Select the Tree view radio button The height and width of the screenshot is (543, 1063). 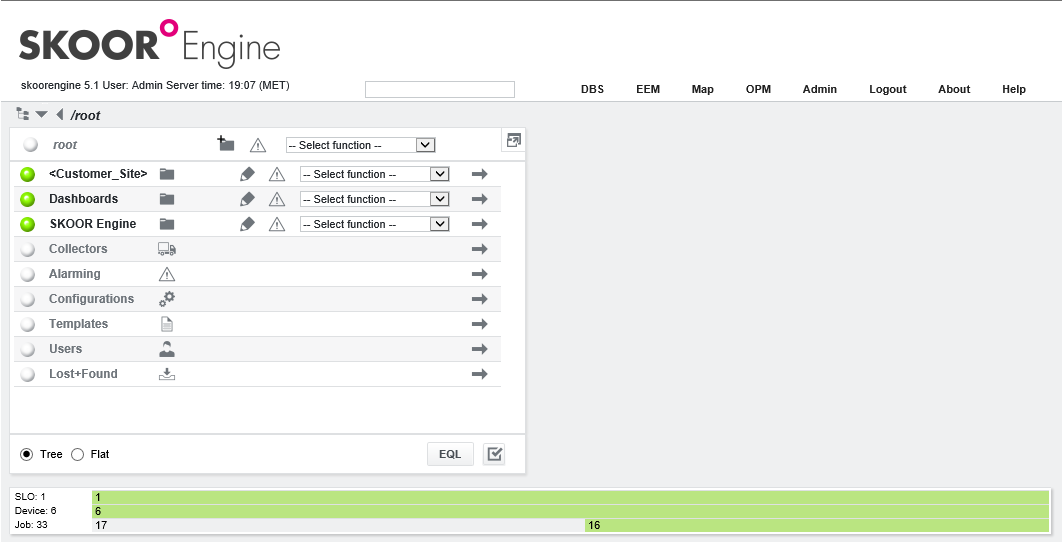pyautogui.click(x=27, y=455)
